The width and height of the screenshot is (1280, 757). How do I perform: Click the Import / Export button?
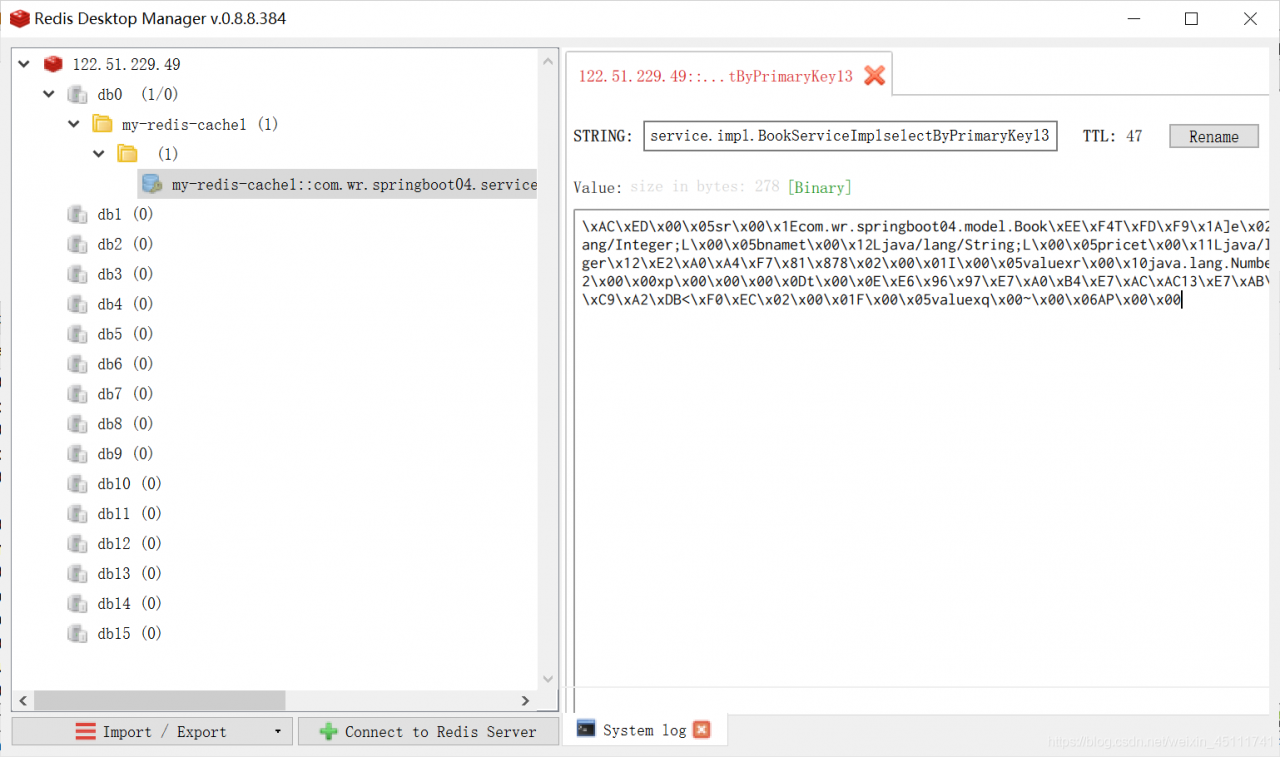(x=152, y=732)
